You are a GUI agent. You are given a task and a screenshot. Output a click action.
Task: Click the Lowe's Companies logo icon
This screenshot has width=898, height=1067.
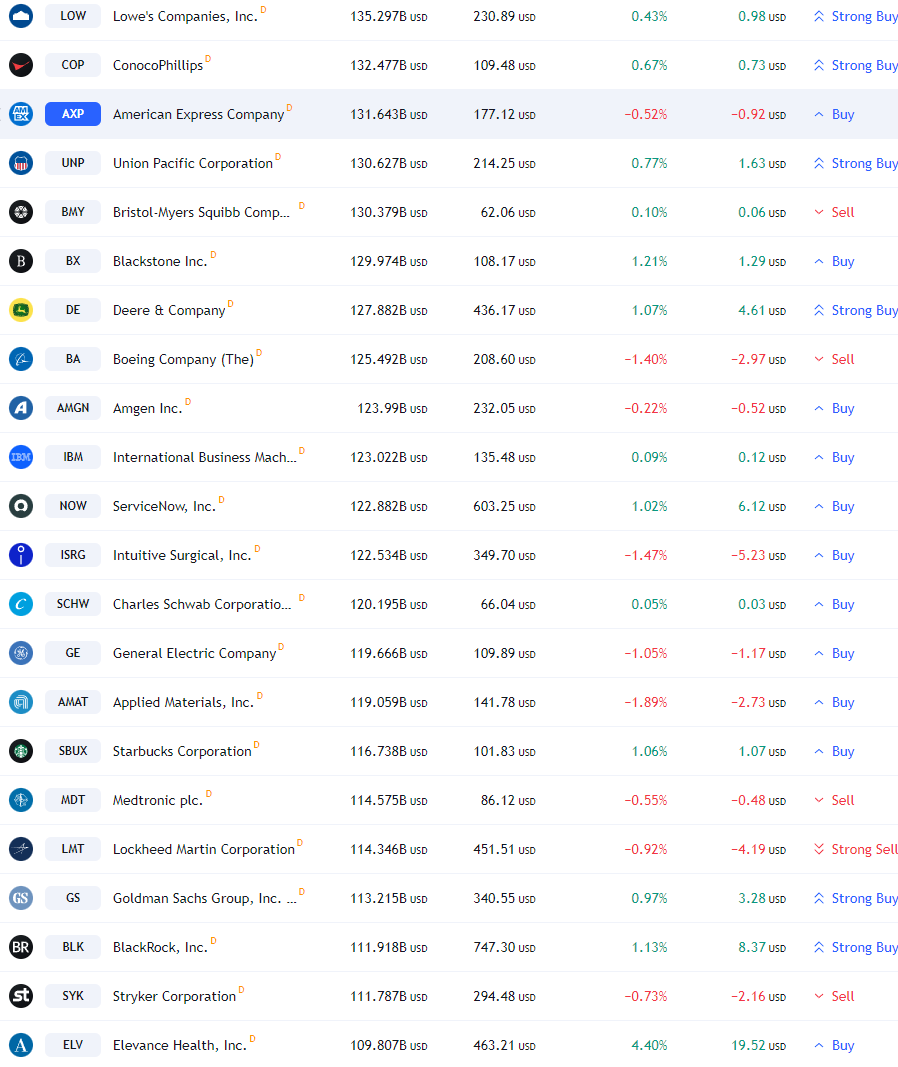(21, 16)
